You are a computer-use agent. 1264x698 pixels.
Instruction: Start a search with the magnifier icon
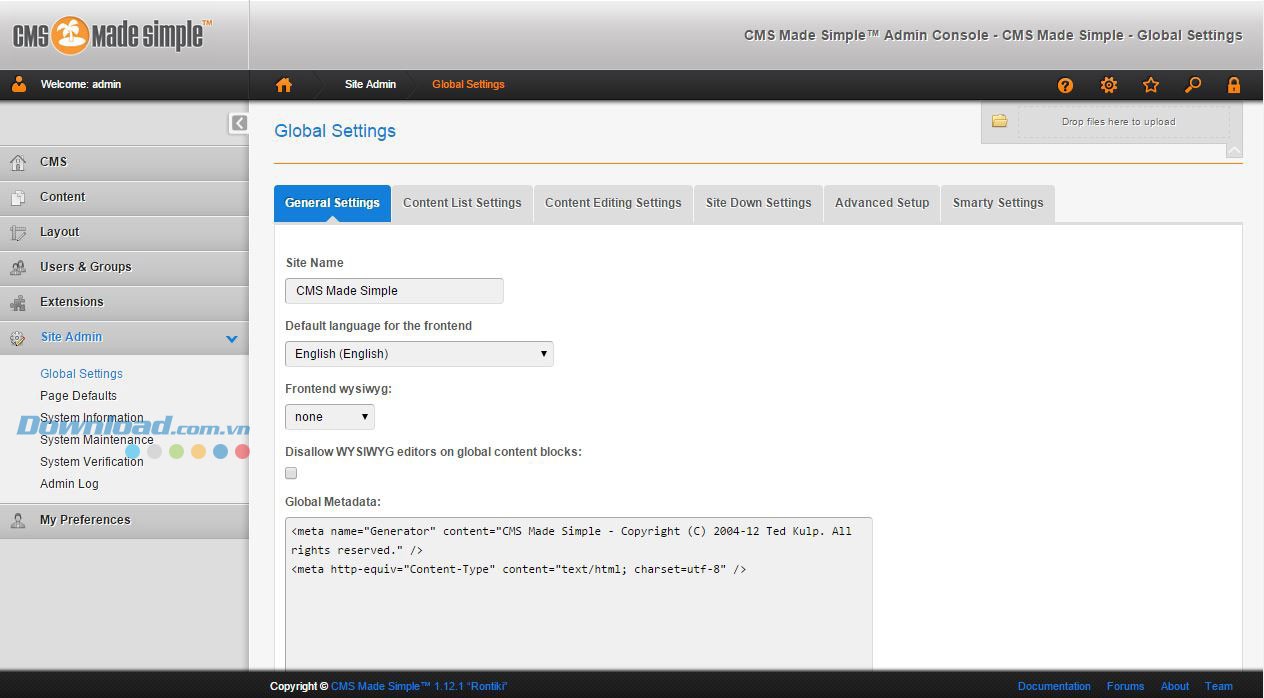1192,85
